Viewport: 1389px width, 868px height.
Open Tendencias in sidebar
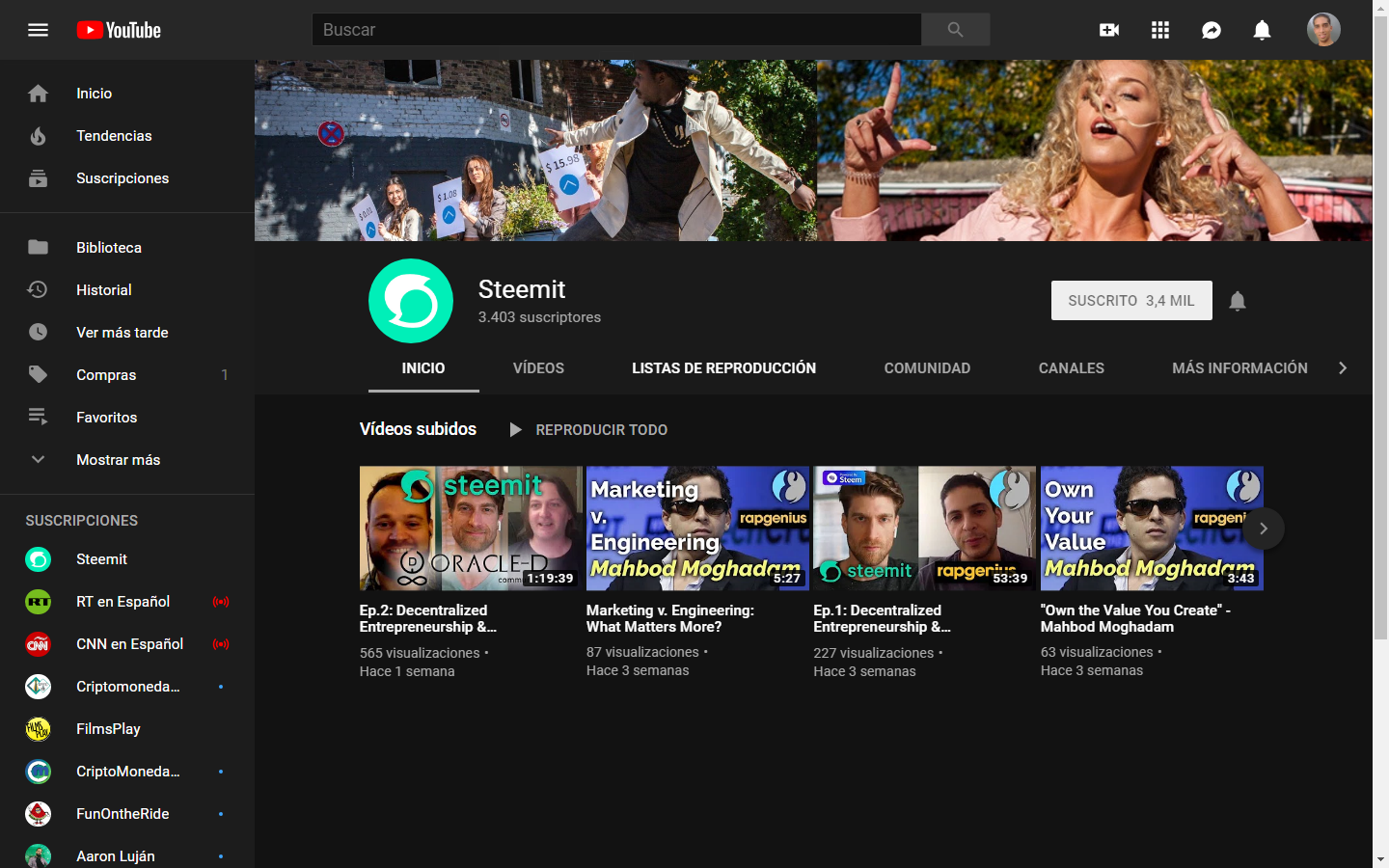pos(127,136)
